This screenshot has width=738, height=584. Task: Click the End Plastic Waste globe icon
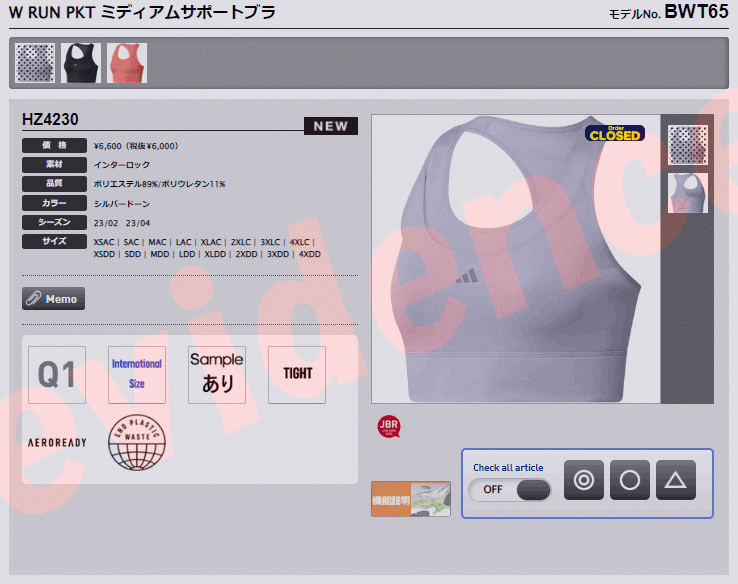(x=137, y=441)
